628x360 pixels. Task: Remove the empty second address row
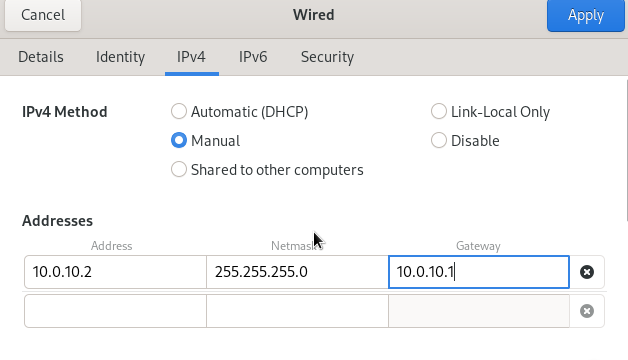(x=587, y=311)
